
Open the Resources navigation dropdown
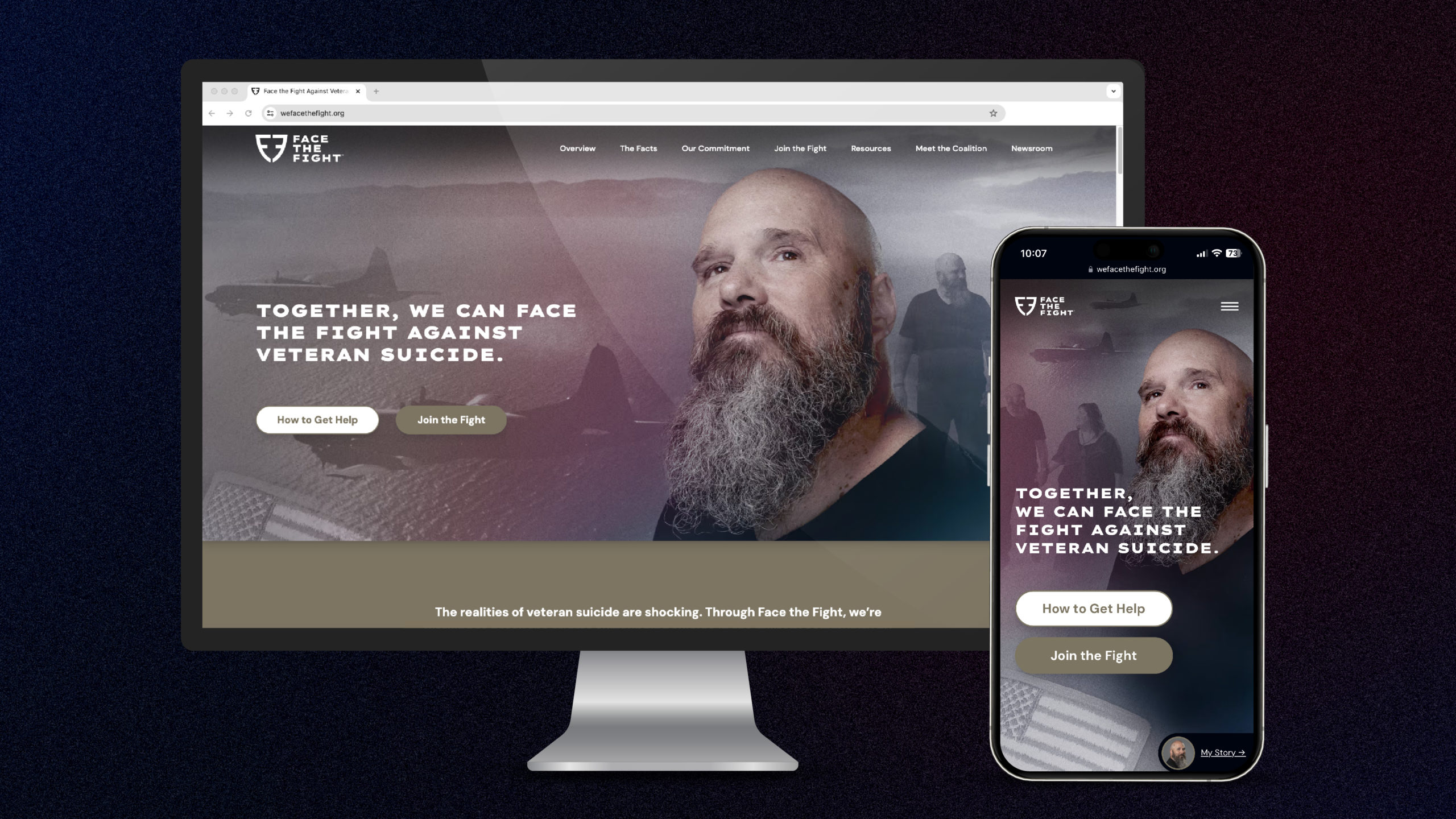tap(870, 148)
